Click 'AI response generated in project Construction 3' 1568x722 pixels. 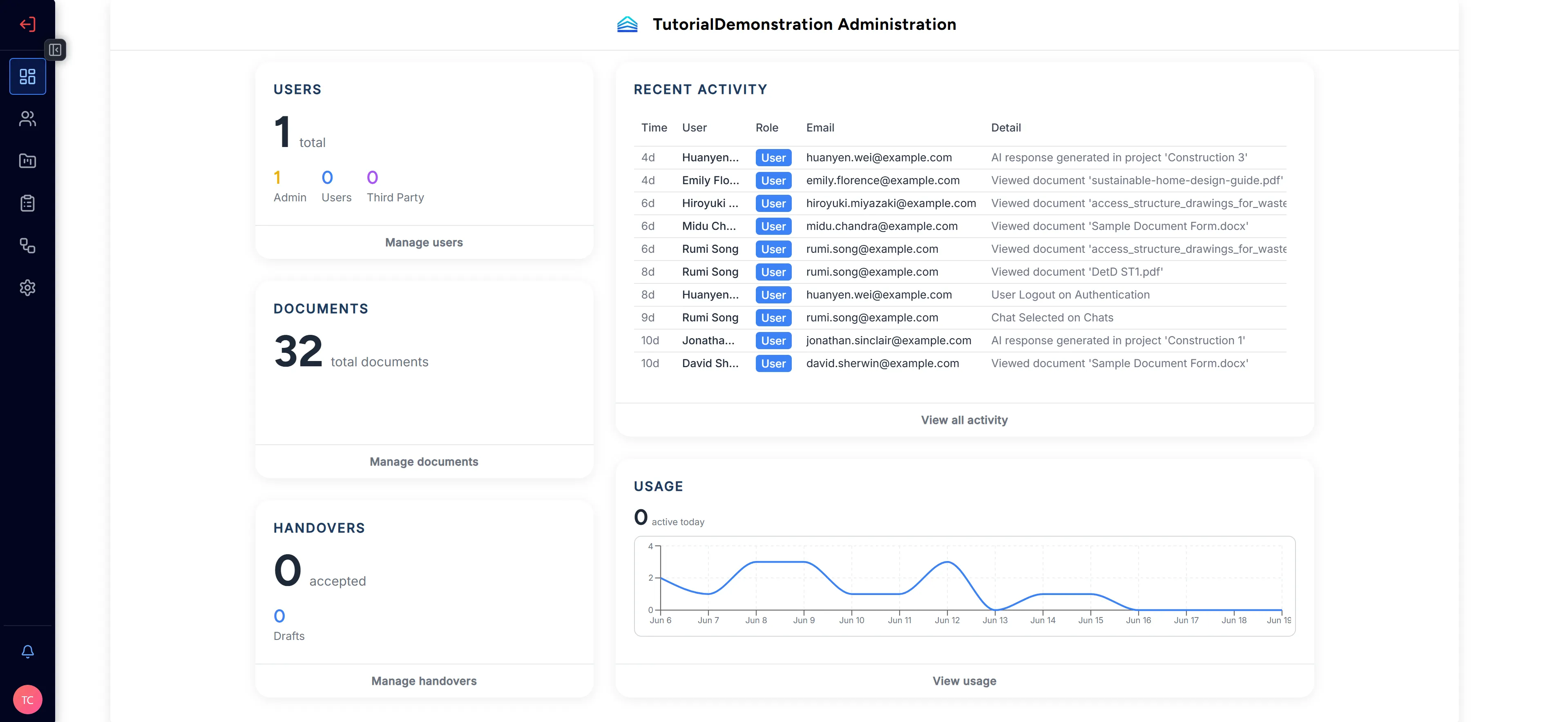1119,158
